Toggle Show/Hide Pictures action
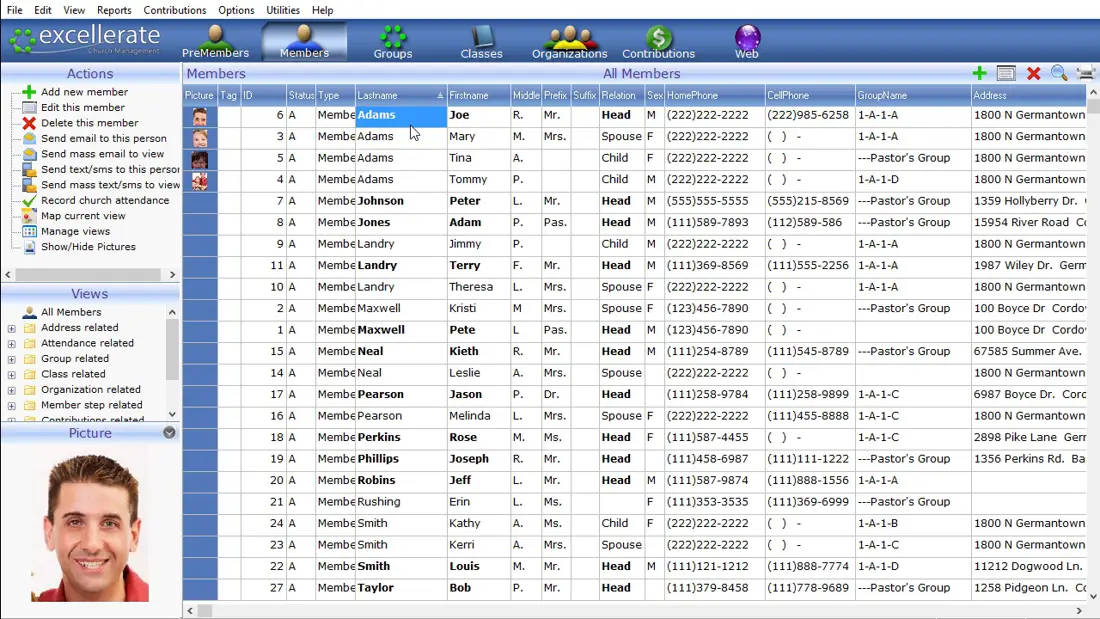Viewport: 1100px width, 619px height. (88, 247)
